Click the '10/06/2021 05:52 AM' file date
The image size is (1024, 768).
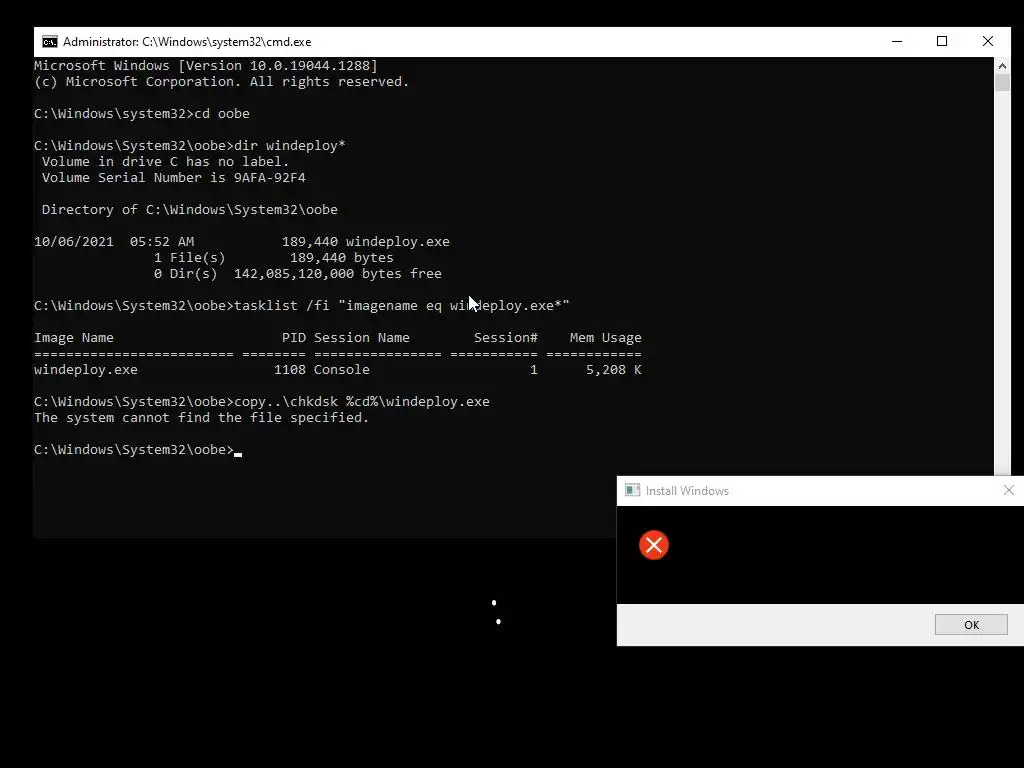tap(114, 242)
